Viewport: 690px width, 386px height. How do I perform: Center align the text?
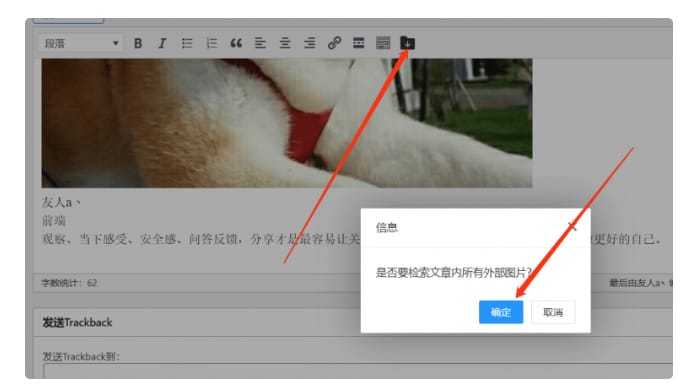coord(285,43)
